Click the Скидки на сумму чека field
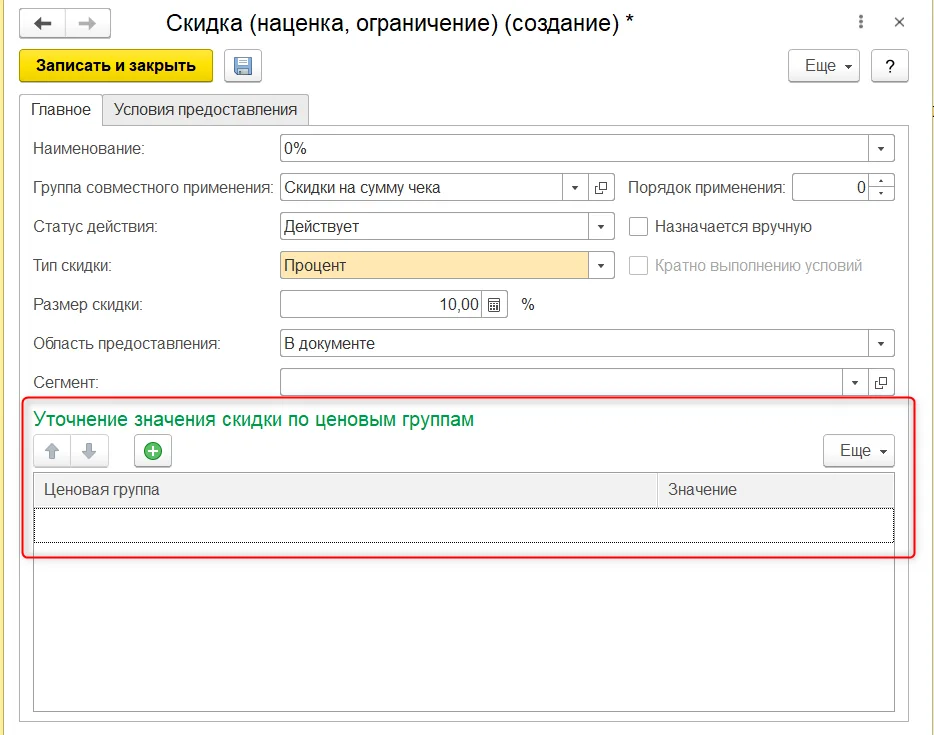 coord(421,188)
